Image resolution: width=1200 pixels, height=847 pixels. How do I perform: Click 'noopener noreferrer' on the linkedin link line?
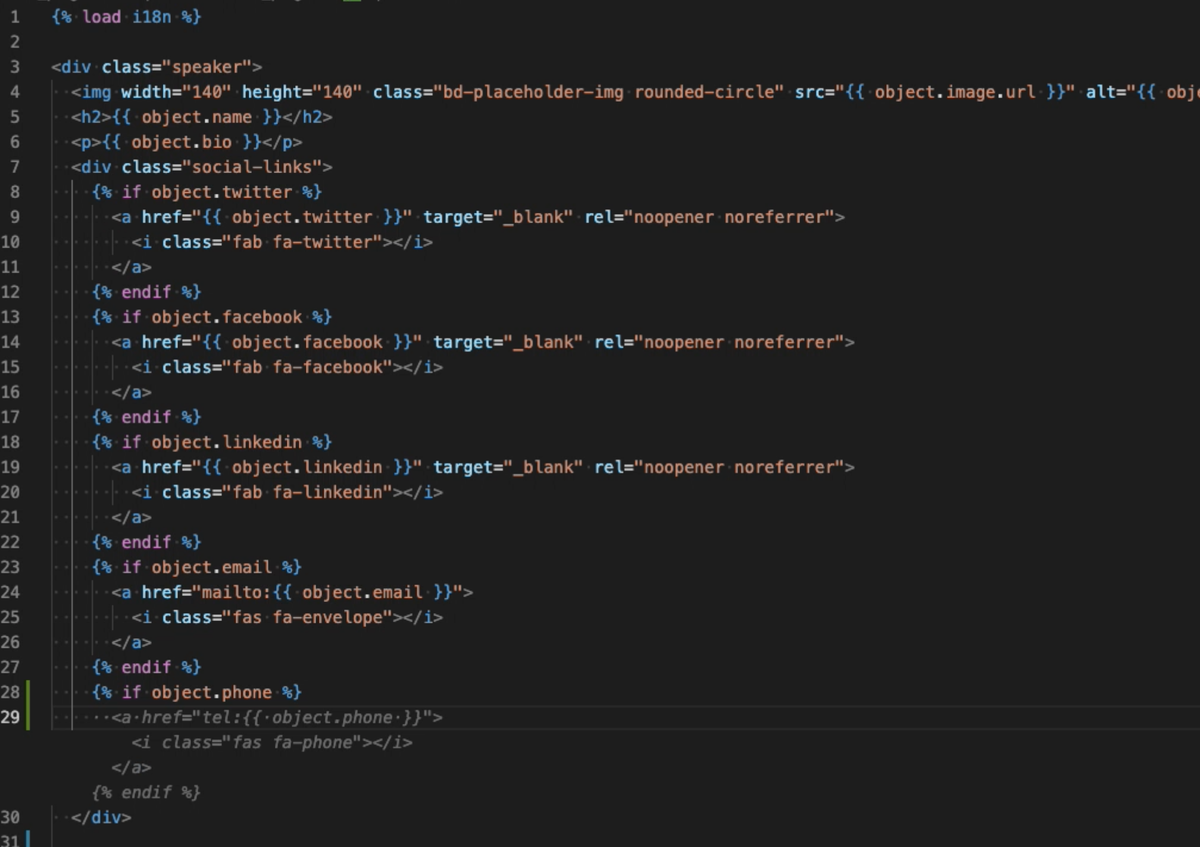(x=739, y=467)
